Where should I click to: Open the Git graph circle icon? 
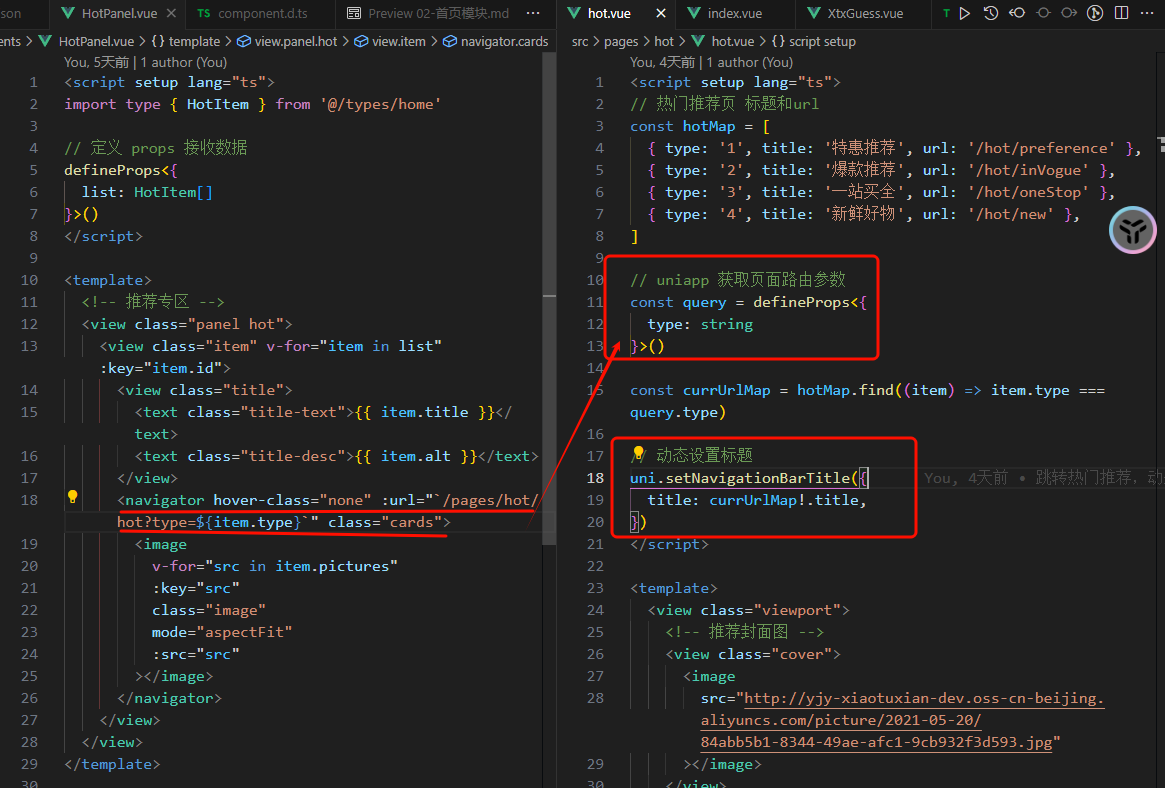coord(1095,13)
